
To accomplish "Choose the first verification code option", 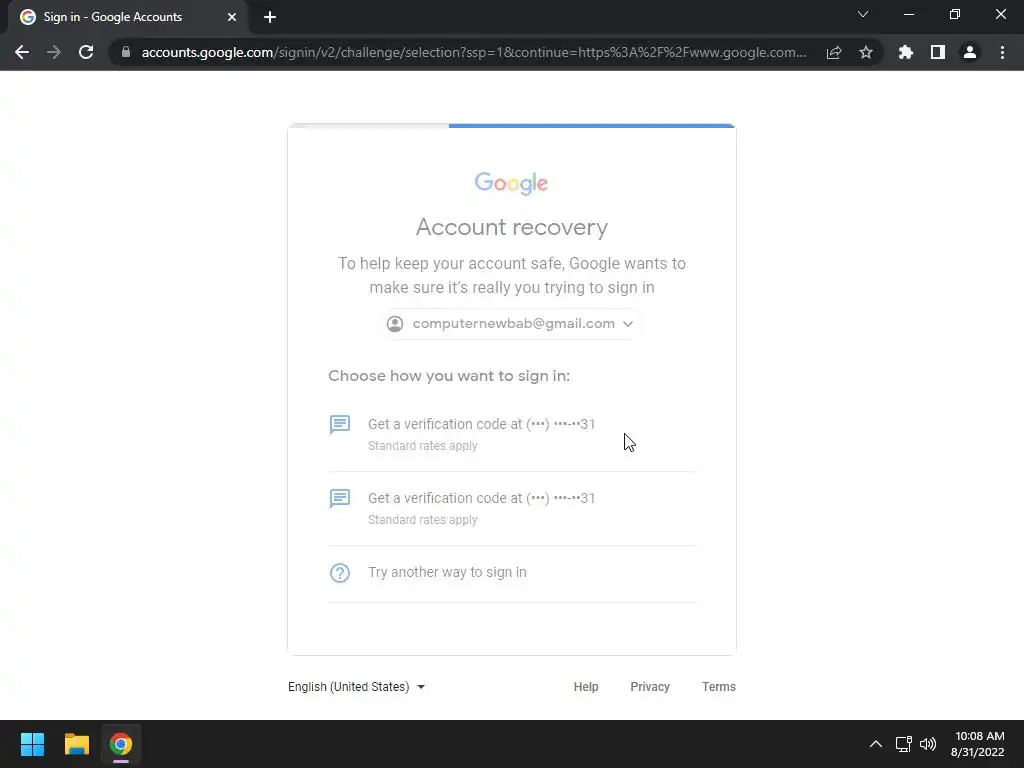I will tap(512, 434).
